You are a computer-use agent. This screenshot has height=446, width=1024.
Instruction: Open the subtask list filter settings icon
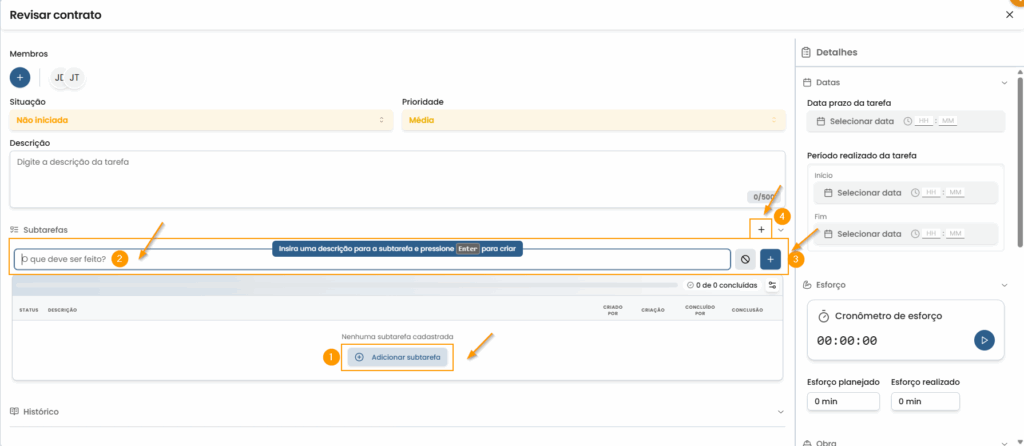[x=773, y=286]
